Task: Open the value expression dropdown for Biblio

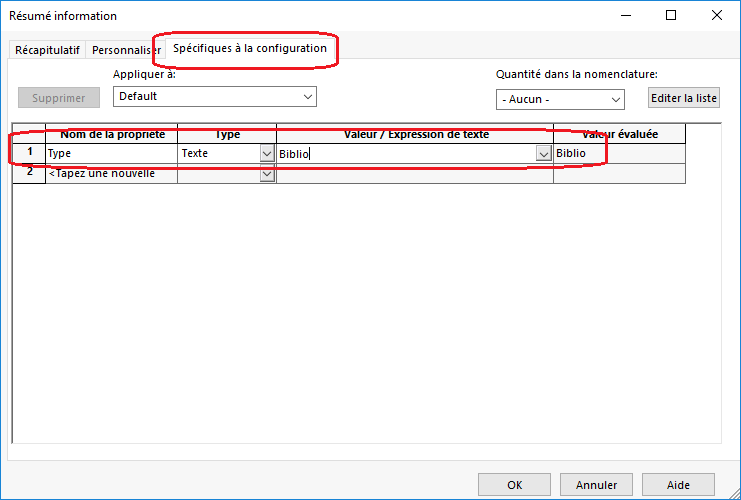Action: pos(544,154)
